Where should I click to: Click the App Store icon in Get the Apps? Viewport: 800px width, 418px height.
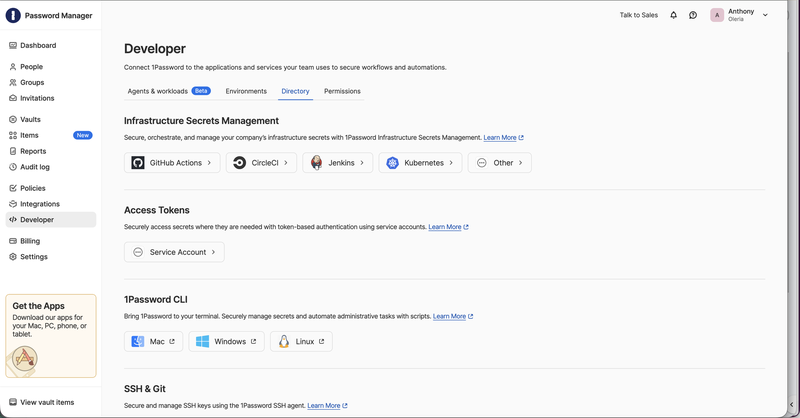[x=24, y=358]
